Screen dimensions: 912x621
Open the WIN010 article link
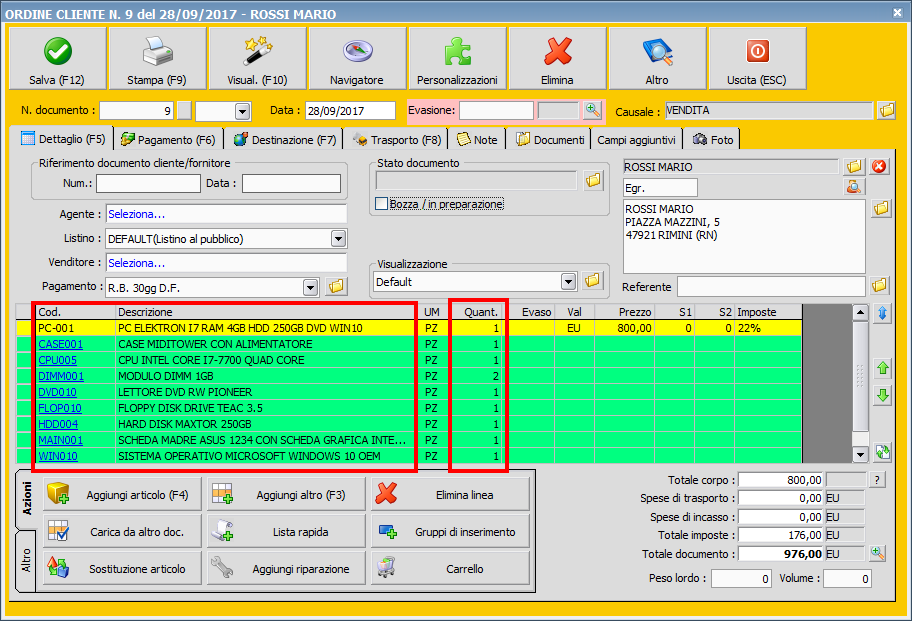[x=58, y=456]
